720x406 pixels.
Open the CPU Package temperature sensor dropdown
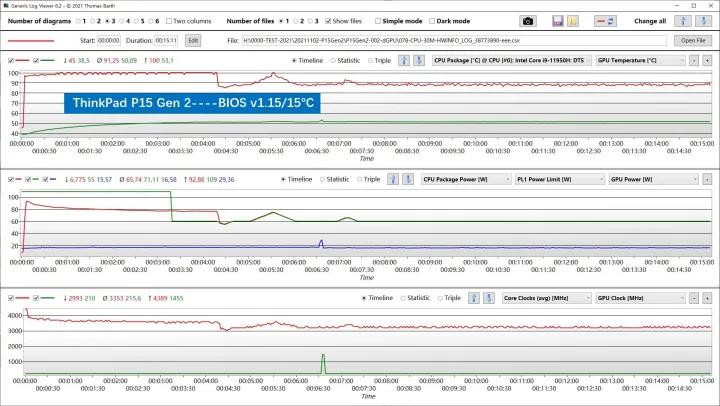coord(513,60)
